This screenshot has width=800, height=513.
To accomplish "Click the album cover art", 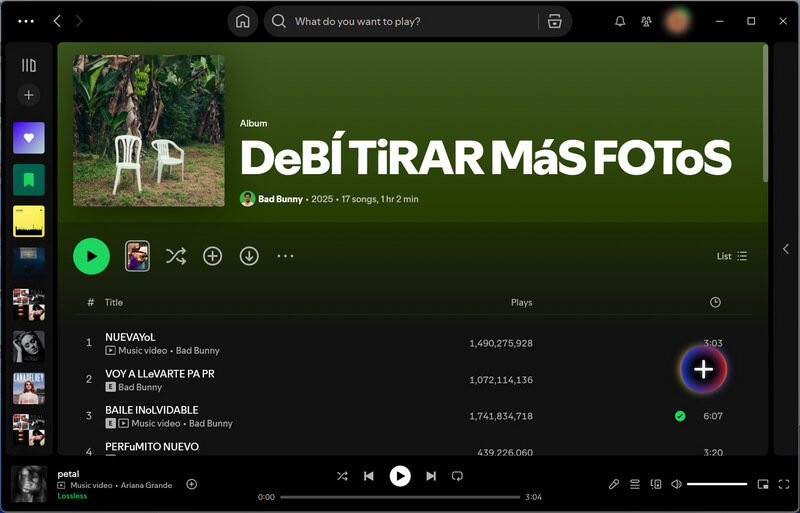I will (x=148, y=131).
